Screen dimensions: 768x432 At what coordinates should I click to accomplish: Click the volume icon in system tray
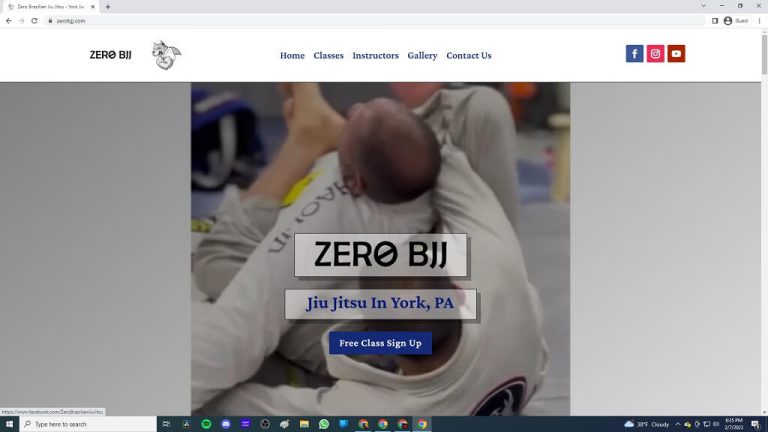coord(716,424)
